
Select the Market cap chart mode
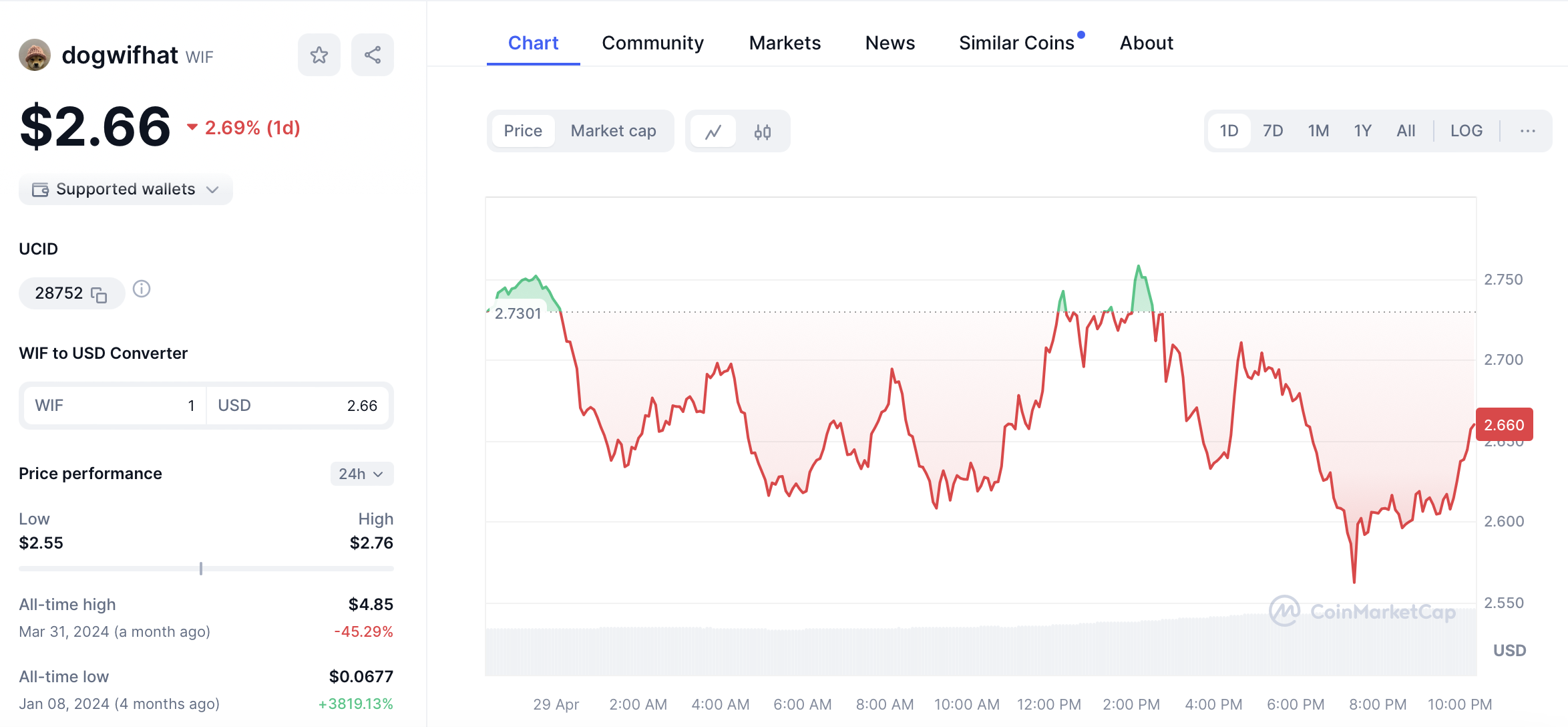click(613, 131)
